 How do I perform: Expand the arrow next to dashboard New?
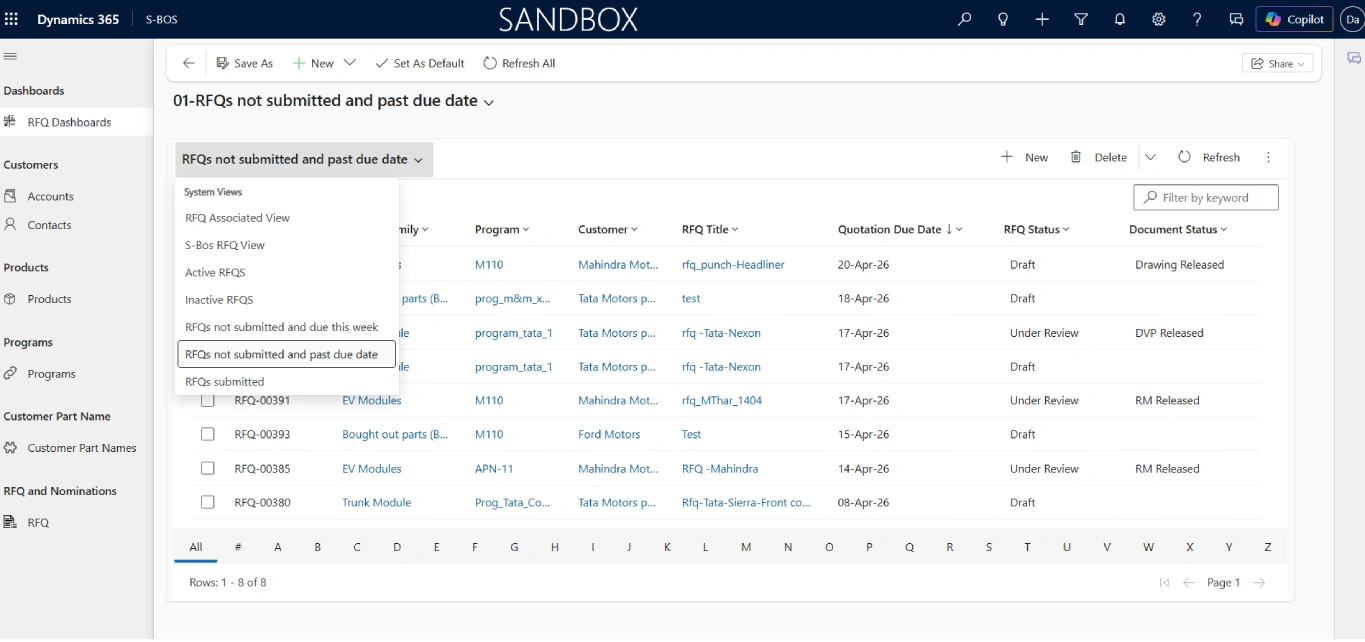[x=350, y=63]
